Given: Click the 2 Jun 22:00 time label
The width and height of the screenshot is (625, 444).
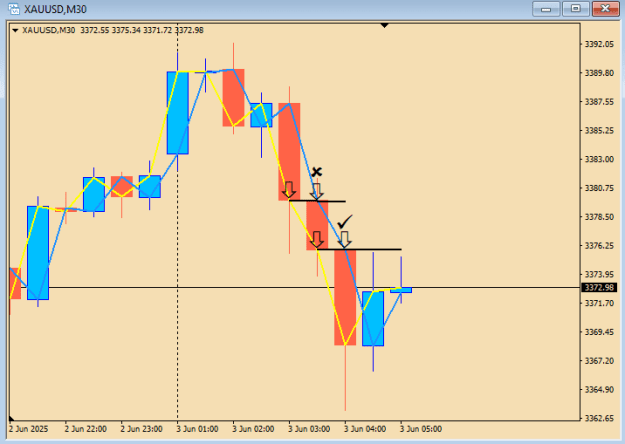Looking at the screenshot, I should (86, 429).
